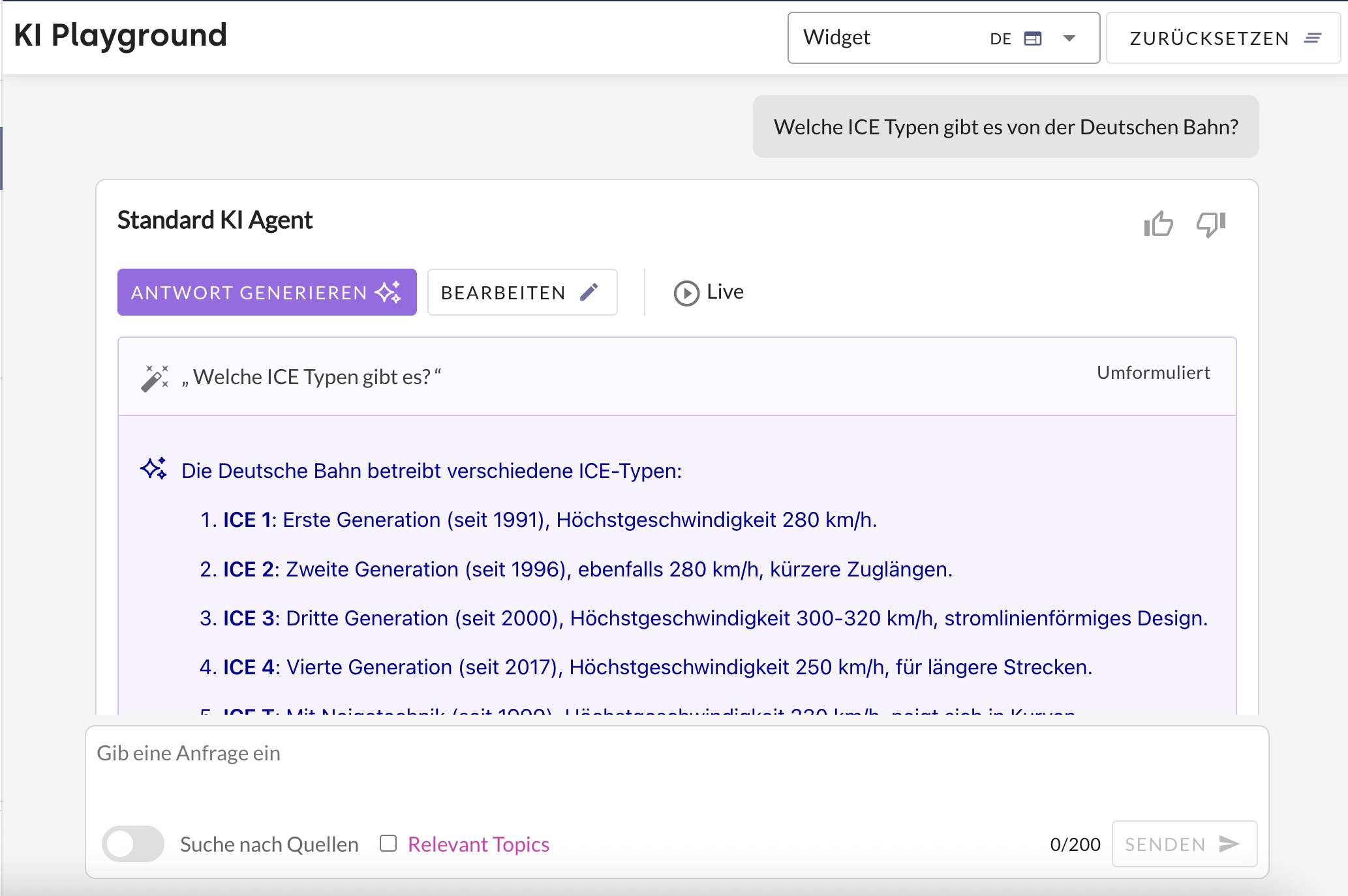Click the magic wand reformulation icon

pyautogui.click(x=155, y=378)
